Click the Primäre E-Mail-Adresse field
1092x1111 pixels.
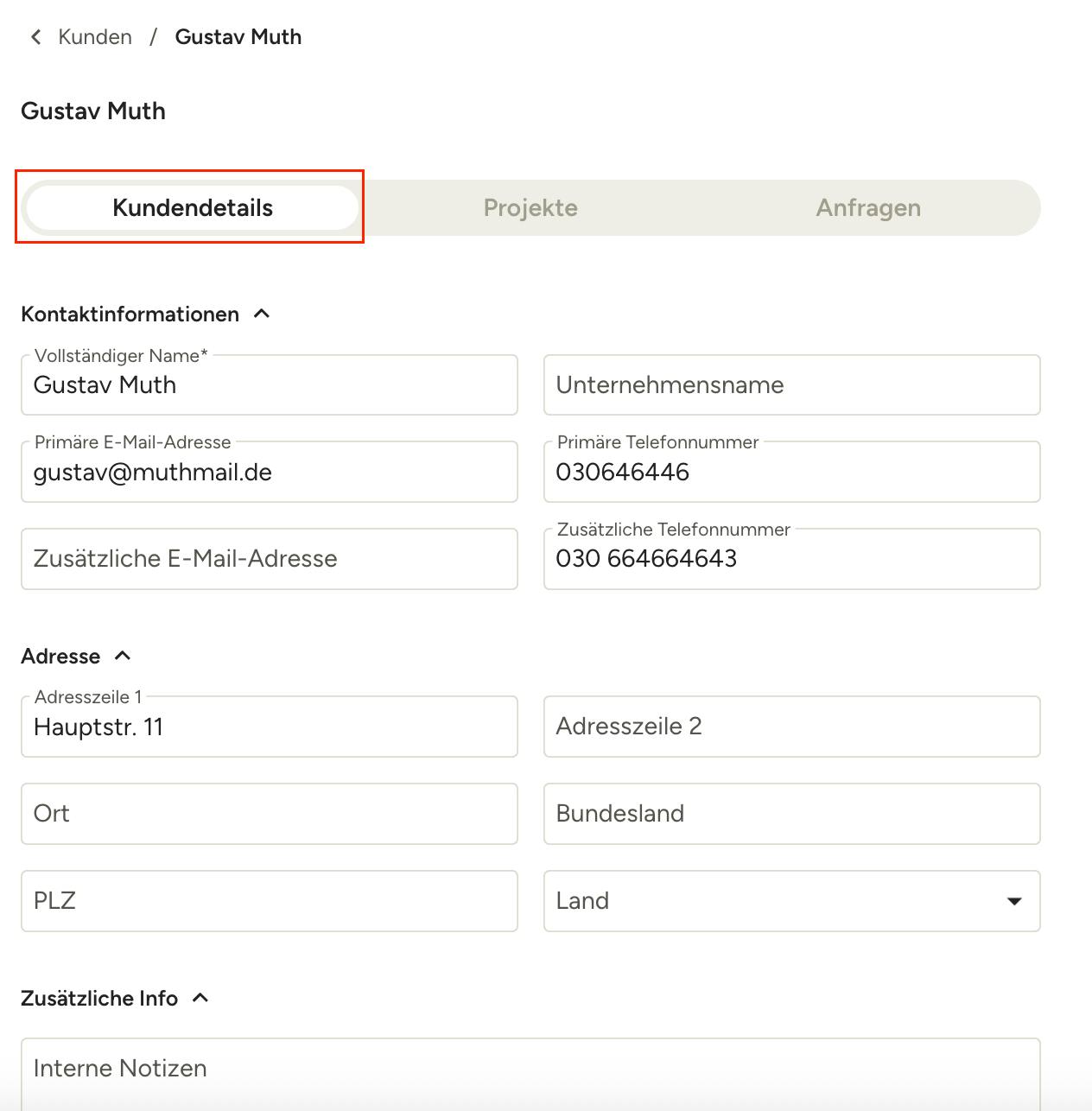(x=269, y=473)
